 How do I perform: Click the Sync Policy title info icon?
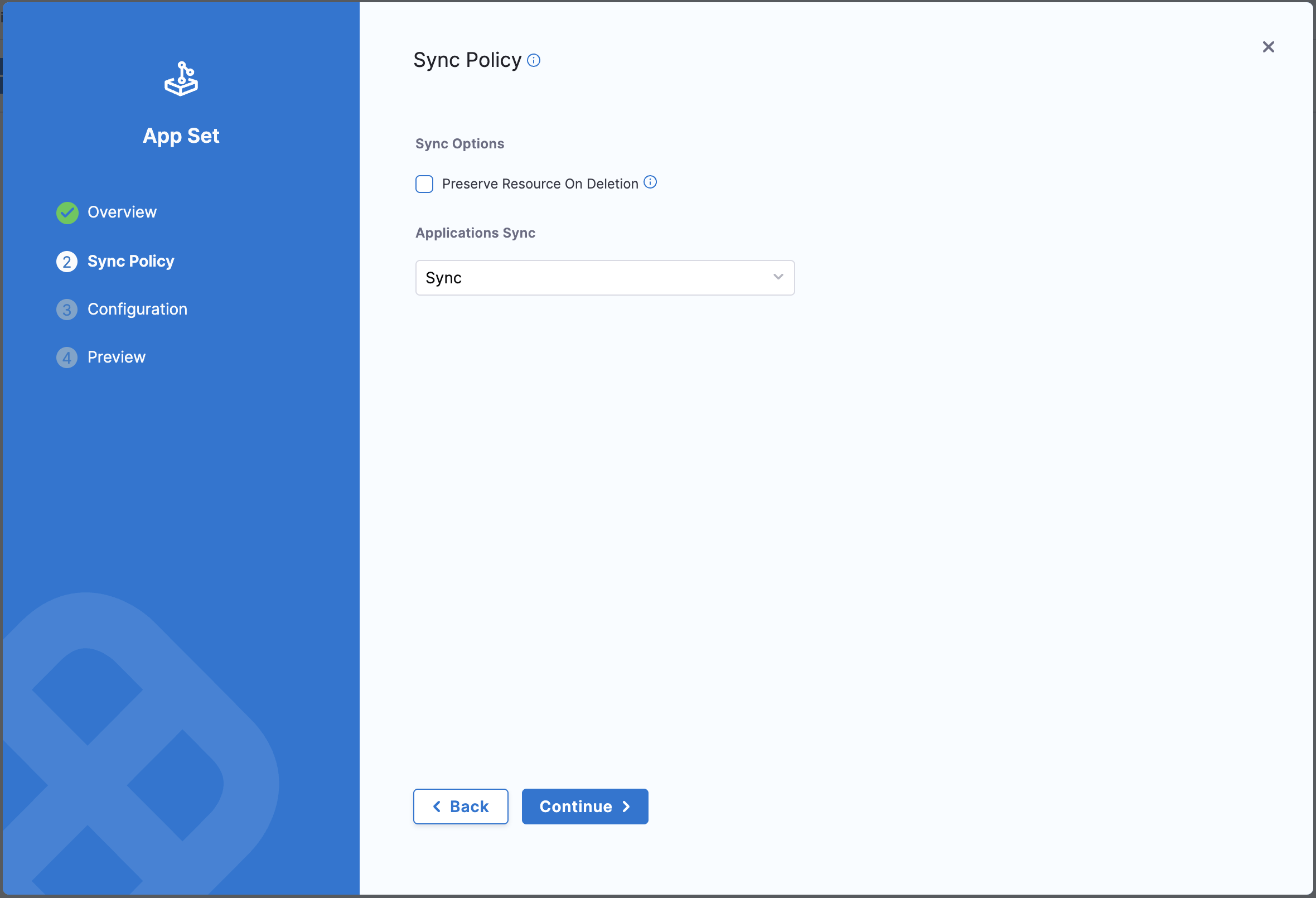(x=534, y=61)
